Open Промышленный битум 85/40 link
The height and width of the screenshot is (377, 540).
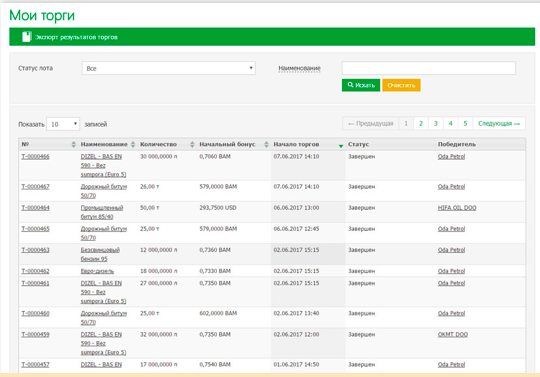tap(102, 212)
